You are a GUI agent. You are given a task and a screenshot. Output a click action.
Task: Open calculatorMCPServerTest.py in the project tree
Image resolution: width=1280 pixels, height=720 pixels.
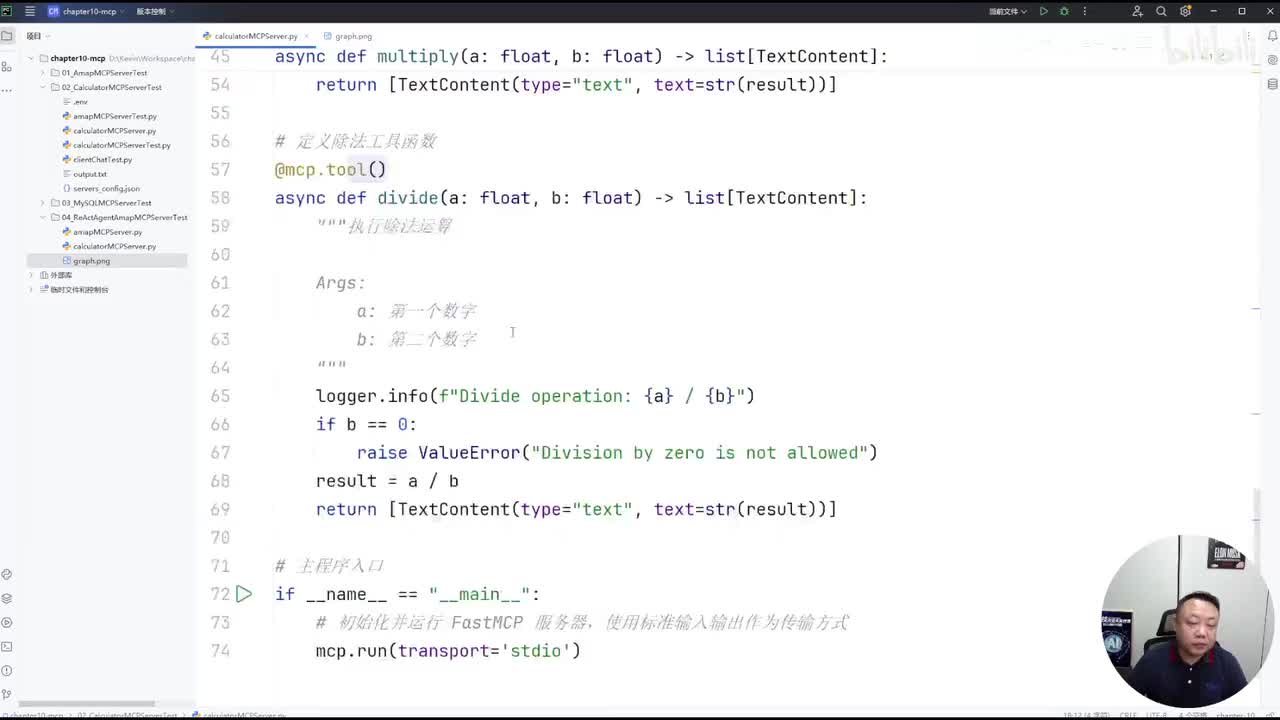(121, 145)
